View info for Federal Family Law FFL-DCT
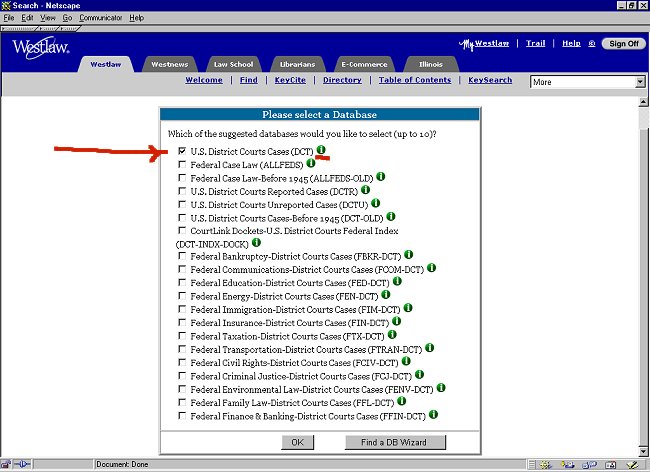Screen dimensions: 650x472 tap(402, 401)
